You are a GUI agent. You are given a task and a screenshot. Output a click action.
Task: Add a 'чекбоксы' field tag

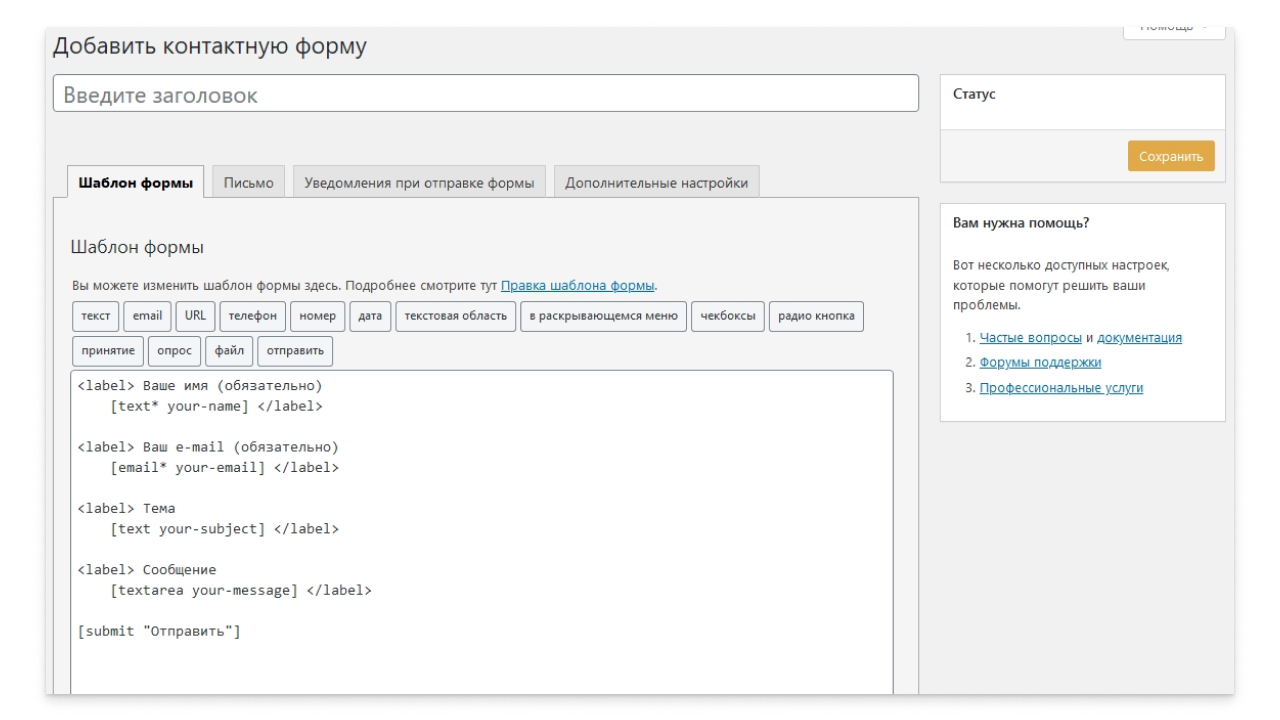coord(727,316)
